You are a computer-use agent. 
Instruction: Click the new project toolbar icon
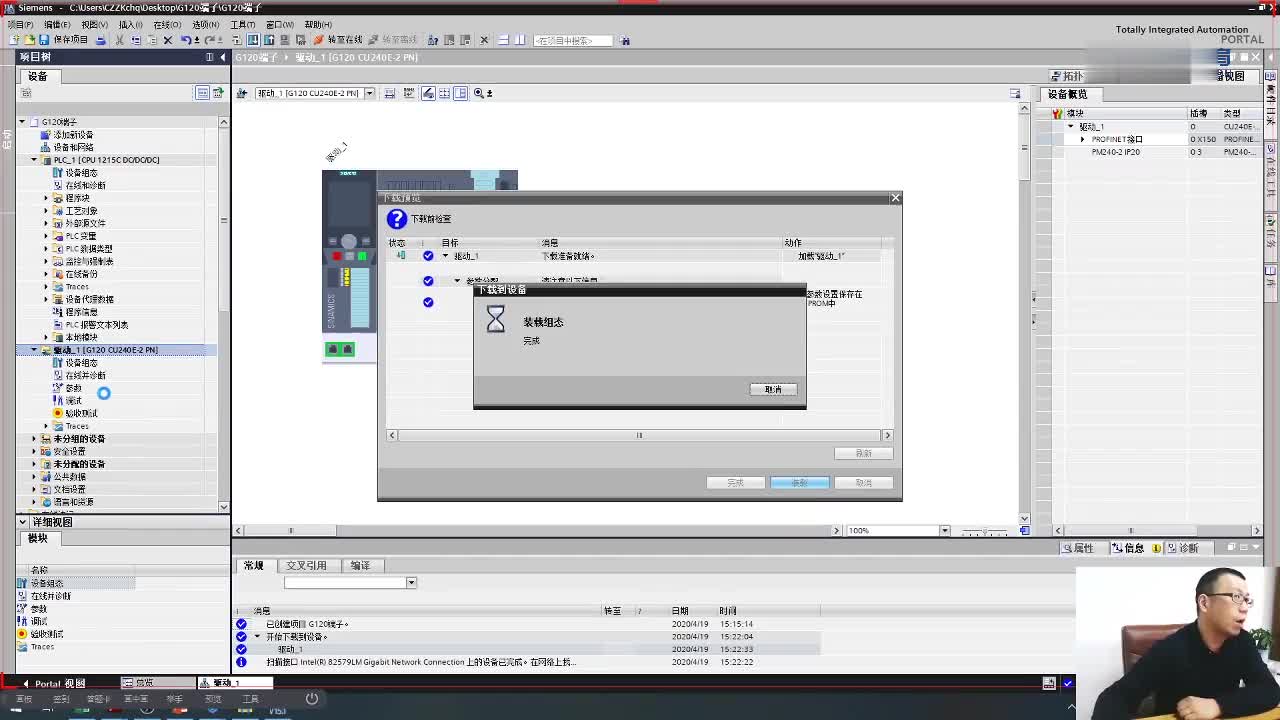(14, 40)
